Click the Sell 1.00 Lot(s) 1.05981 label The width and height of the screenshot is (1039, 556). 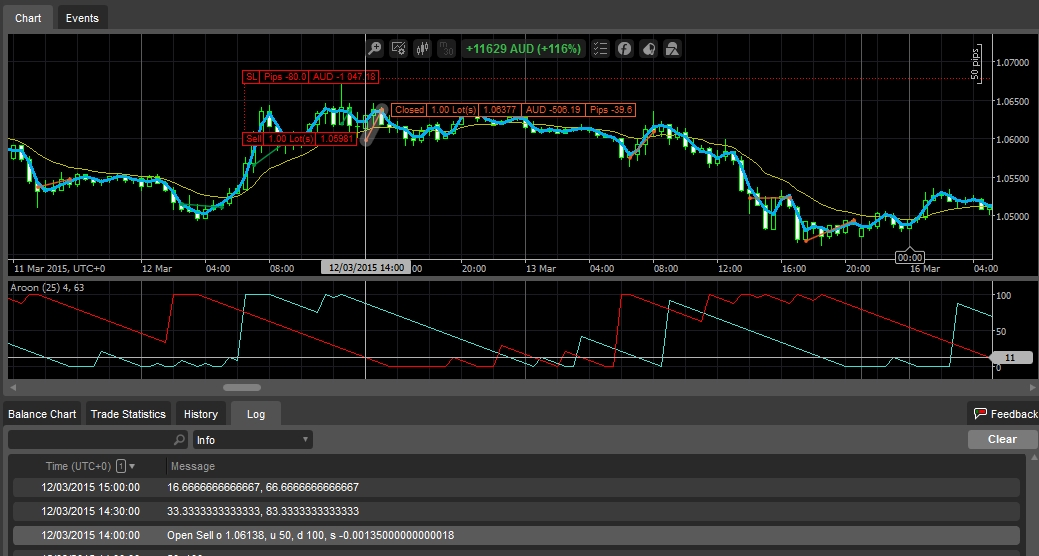point(300,139)
